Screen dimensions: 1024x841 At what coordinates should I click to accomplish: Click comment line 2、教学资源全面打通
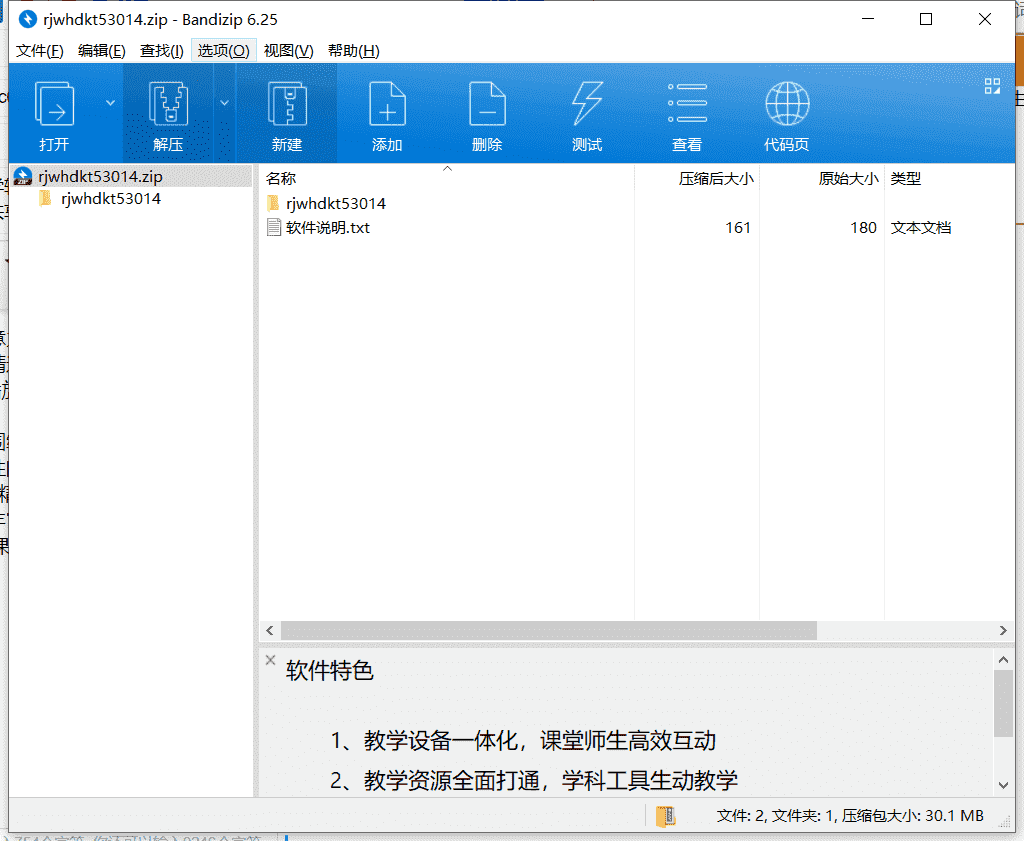click(x=534, y=780)
